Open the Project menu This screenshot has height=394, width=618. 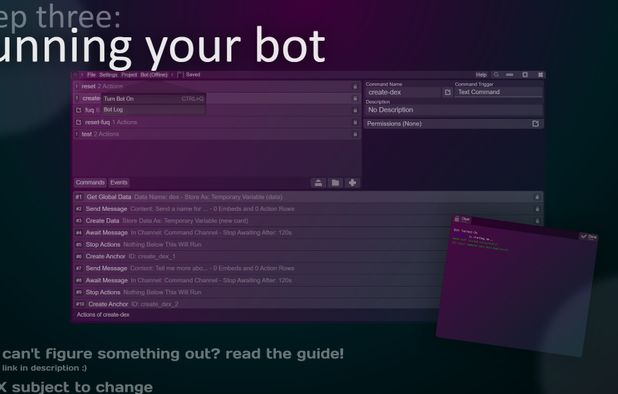pyautogui.click(x=129, y=75)
